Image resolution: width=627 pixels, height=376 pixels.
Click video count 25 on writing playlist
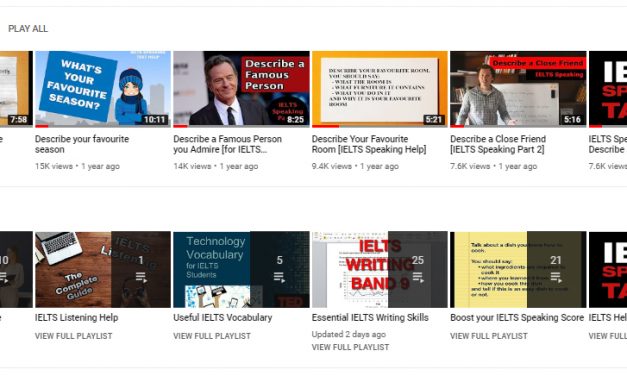[x=417, y=260]
